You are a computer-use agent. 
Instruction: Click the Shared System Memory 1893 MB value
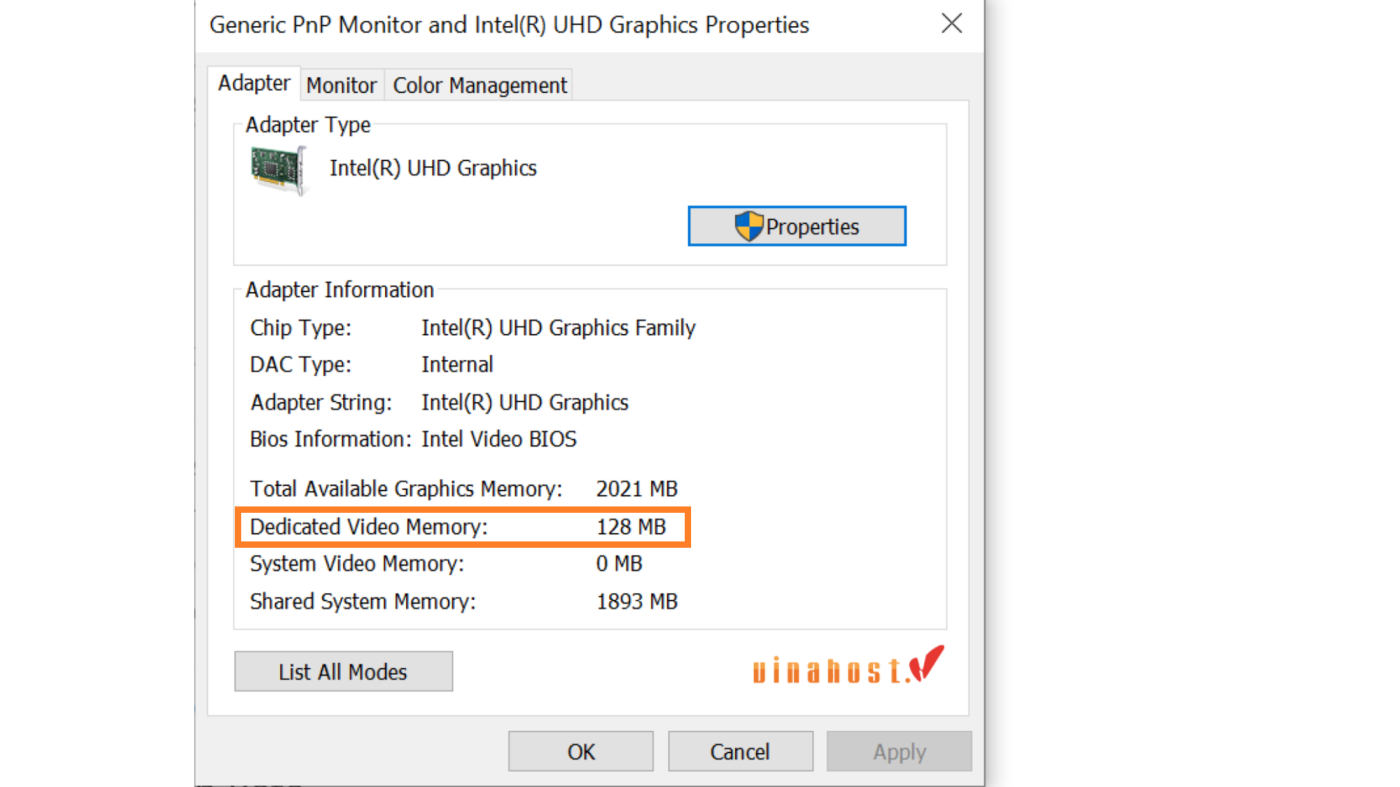click(x=637, y=602)
